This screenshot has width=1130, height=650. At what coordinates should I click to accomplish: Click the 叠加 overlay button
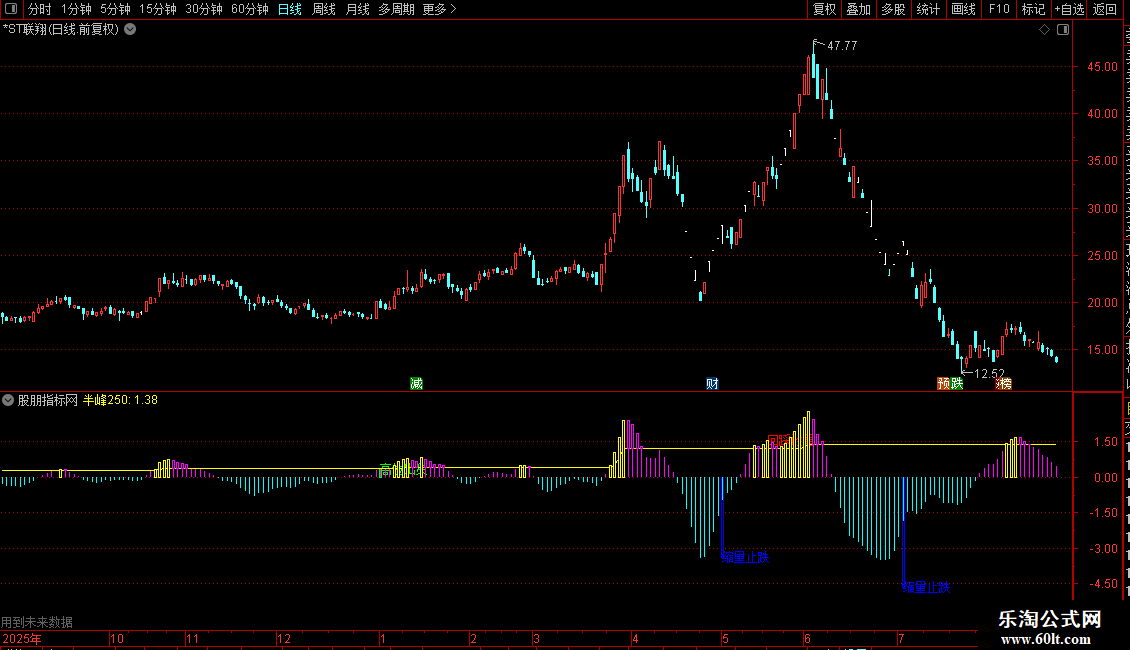pos(858,9)
